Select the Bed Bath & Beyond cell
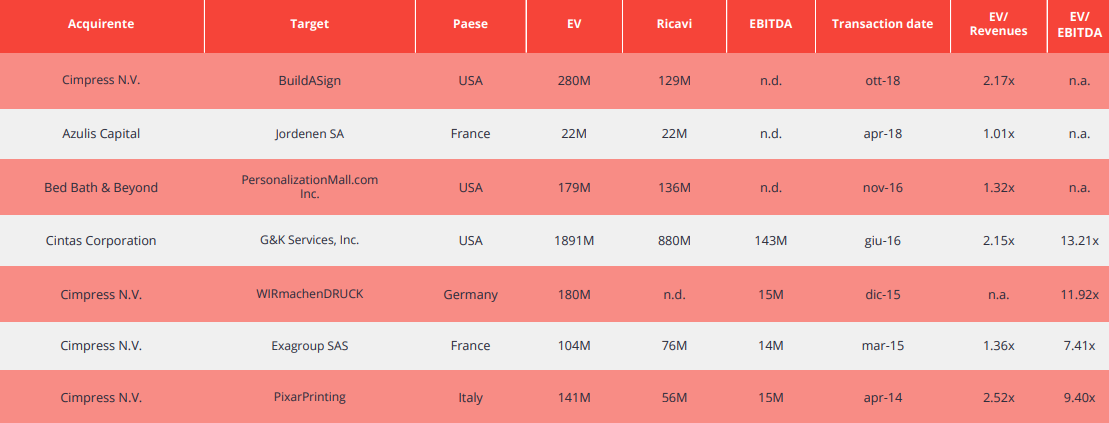The height and width of the screenshot is (423, 1109). (x=101, y=187)
